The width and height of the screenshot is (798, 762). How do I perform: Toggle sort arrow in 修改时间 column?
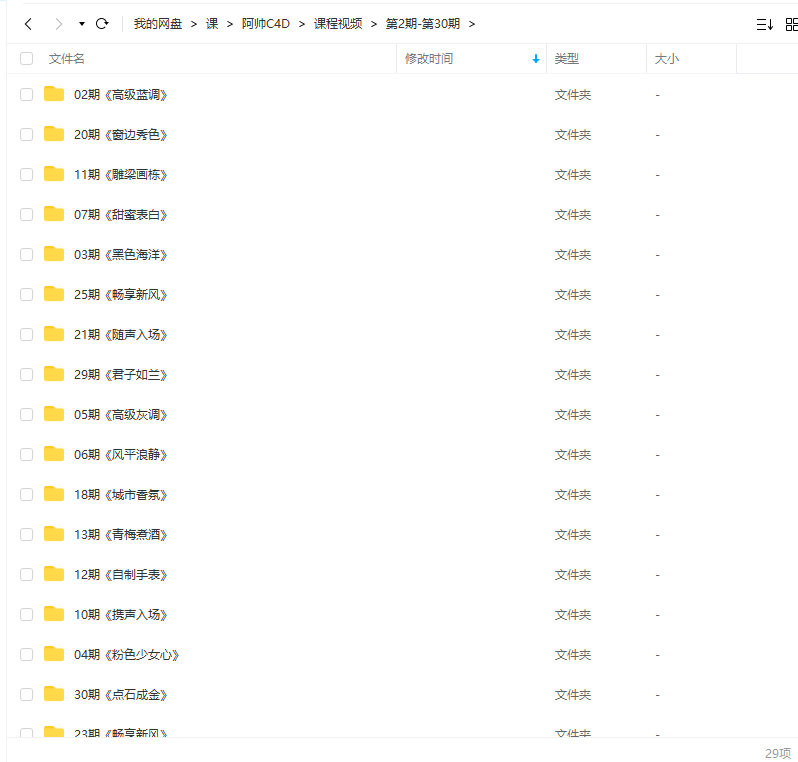click(536, 59)
